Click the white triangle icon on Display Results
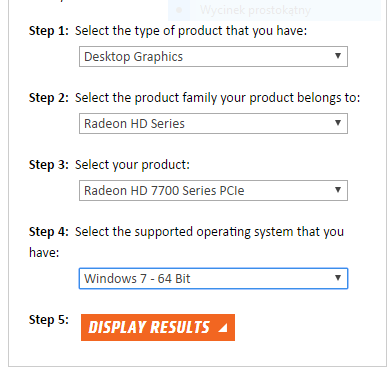Viewport: 392px width, 369px height. coord(223,328)
